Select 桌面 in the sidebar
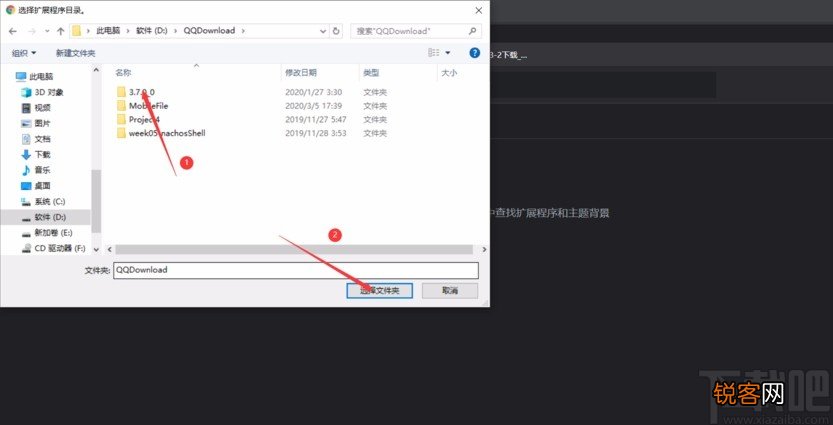The width and height of the screenshot is (833, 425). coord(42,186)
